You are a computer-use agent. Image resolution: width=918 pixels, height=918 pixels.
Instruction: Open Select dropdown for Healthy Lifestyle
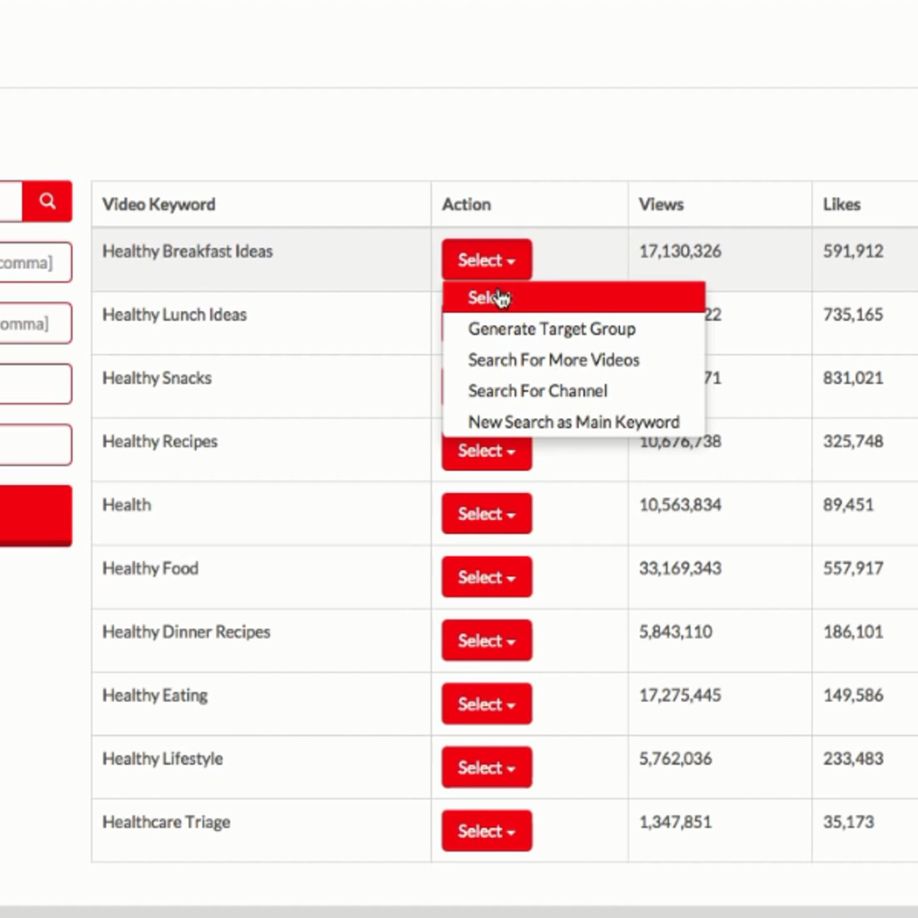pos(486,768)
